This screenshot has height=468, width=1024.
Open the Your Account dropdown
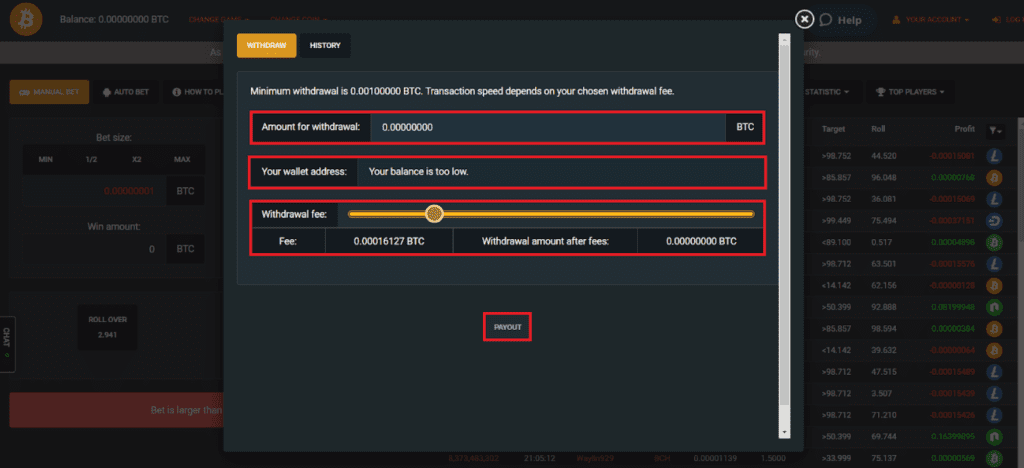click(933, 20)
